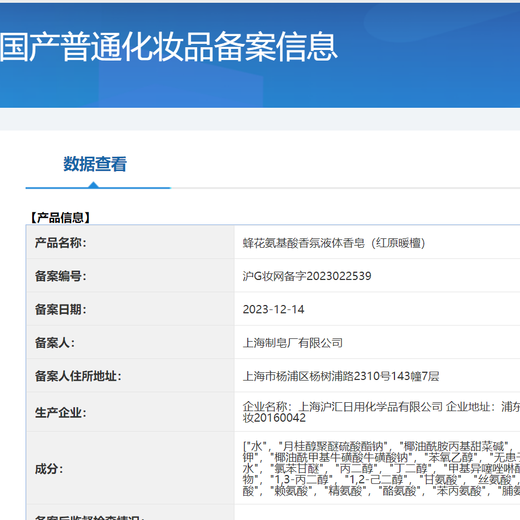Click the 成分 label cell
This screenshot has width=520, height=520.
pos(131,468)
